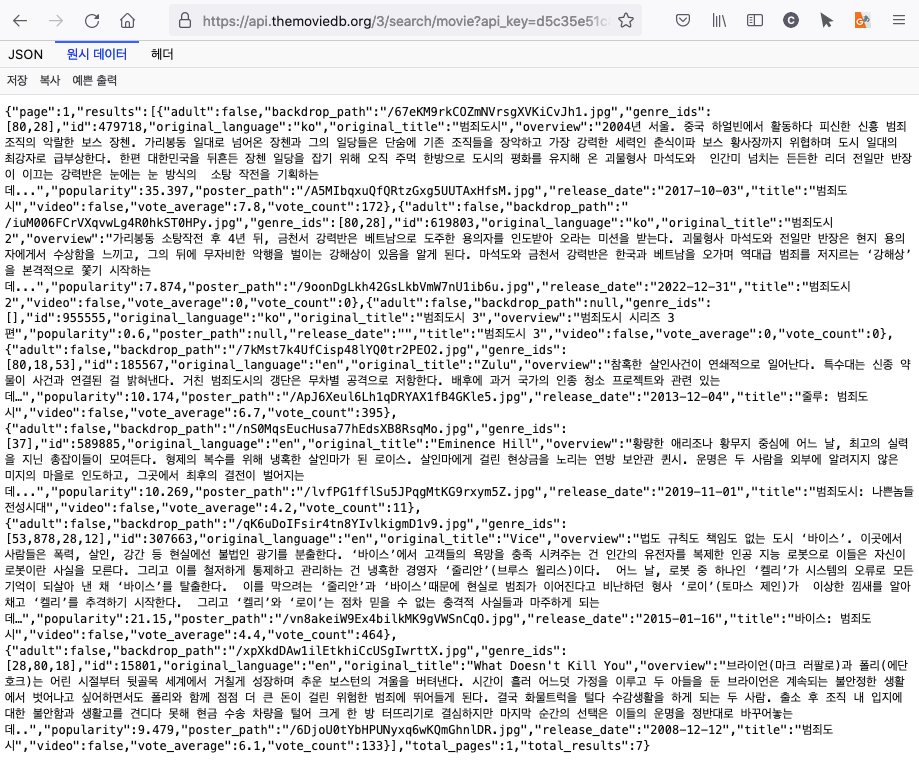Viewport: 919px width, 760px height.
Task: Open the browser home page
Action: (x=127, y=21)
